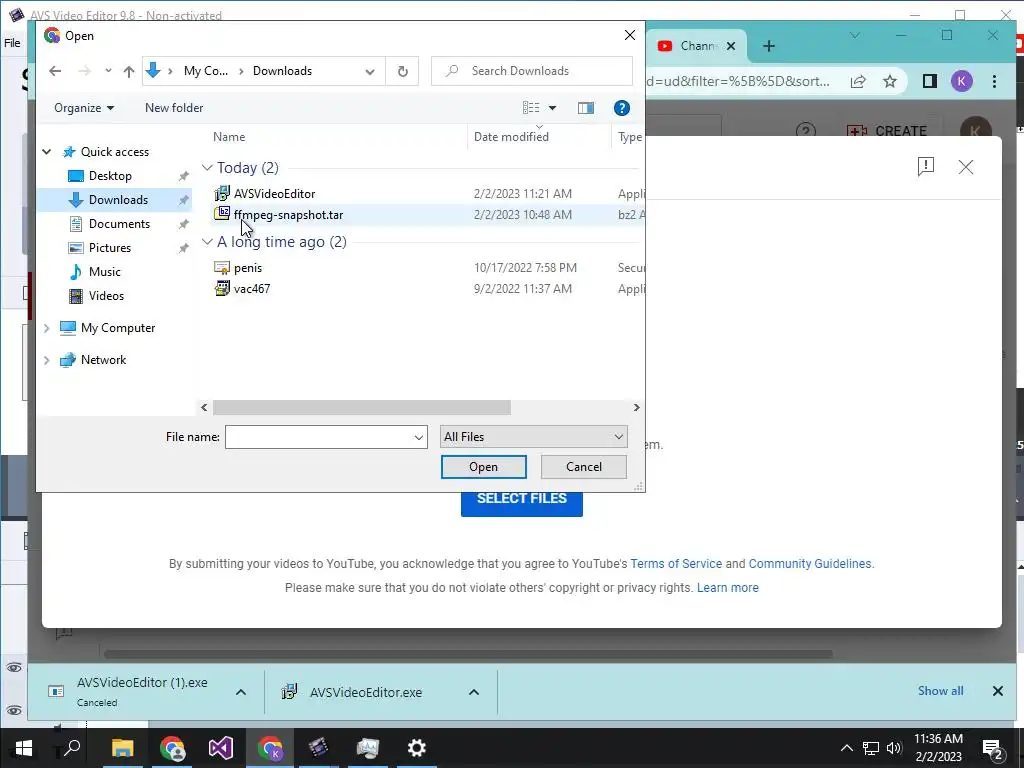Viewport: 1024px width, 768px height.
Task: Open the All Files type dropdown
Action: tap(534, 437)
